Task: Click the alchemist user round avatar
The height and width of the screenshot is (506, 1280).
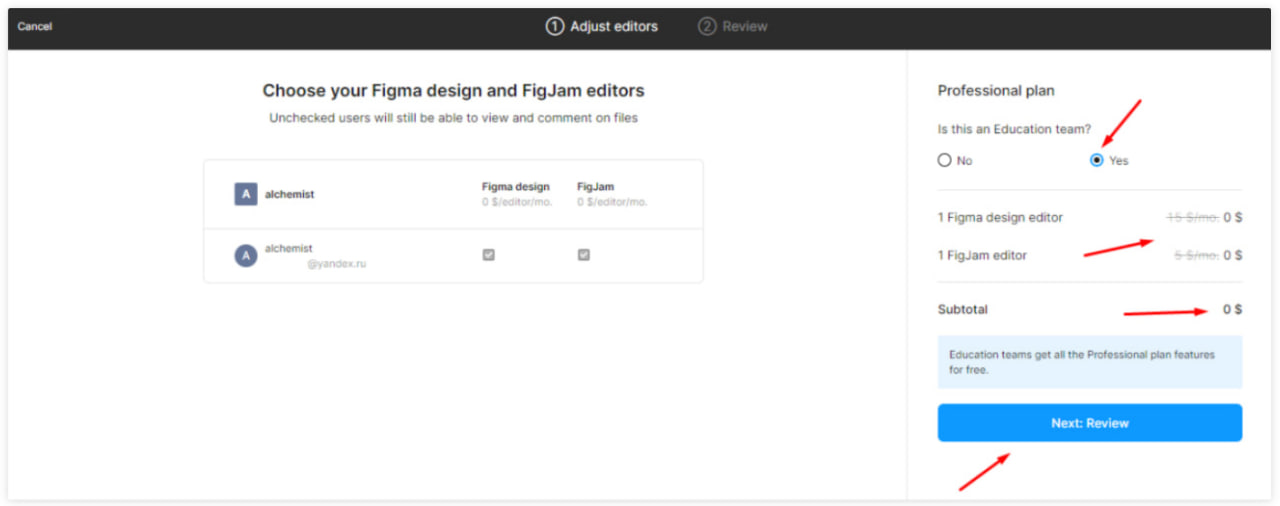Action: (245, 256)
